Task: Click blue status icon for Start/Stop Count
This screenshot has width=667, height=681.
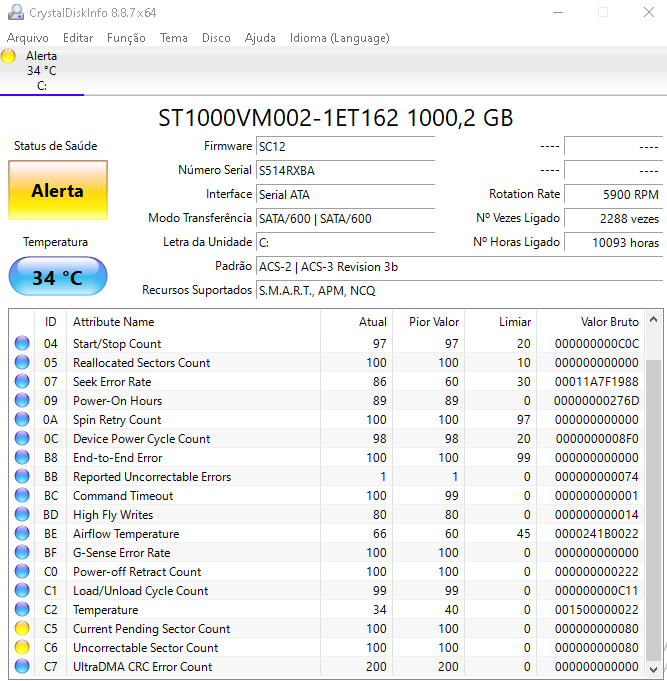Action: click(22, 343)
